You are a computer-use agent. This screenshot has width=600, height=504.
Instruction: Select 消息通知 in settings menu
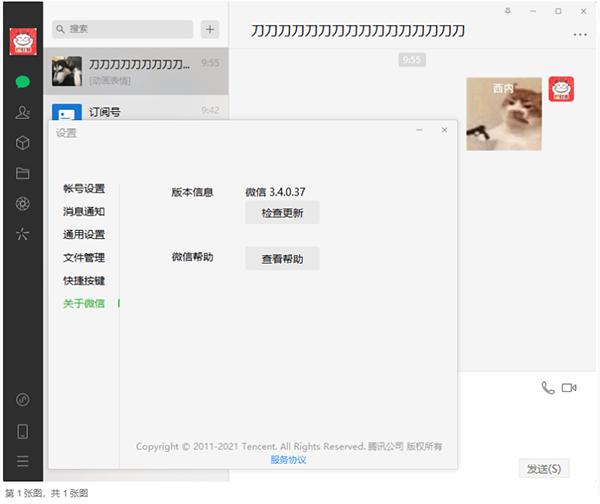(84, 211)
